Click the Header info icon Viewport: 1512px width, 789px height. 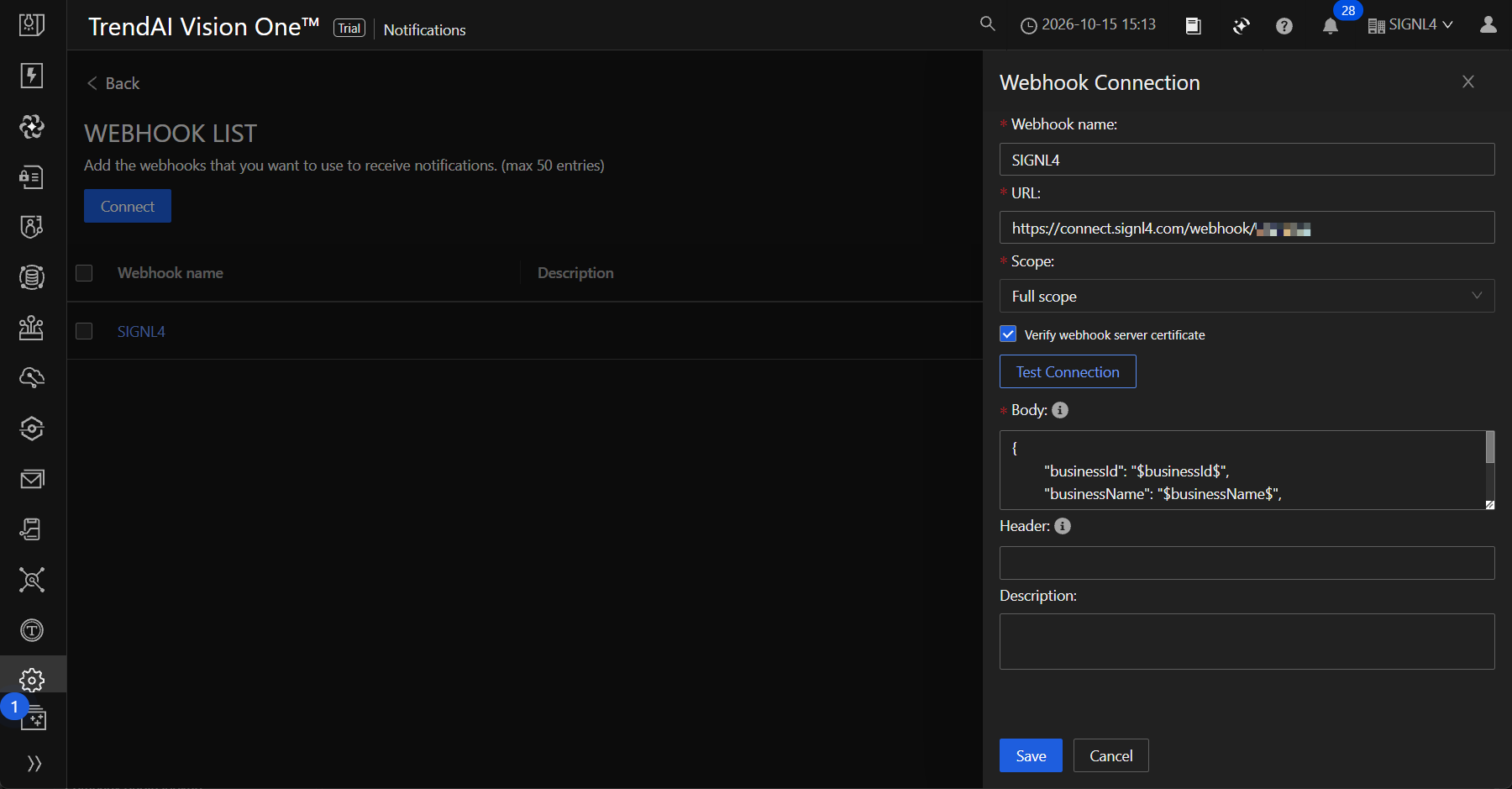tap(1063, 526)
